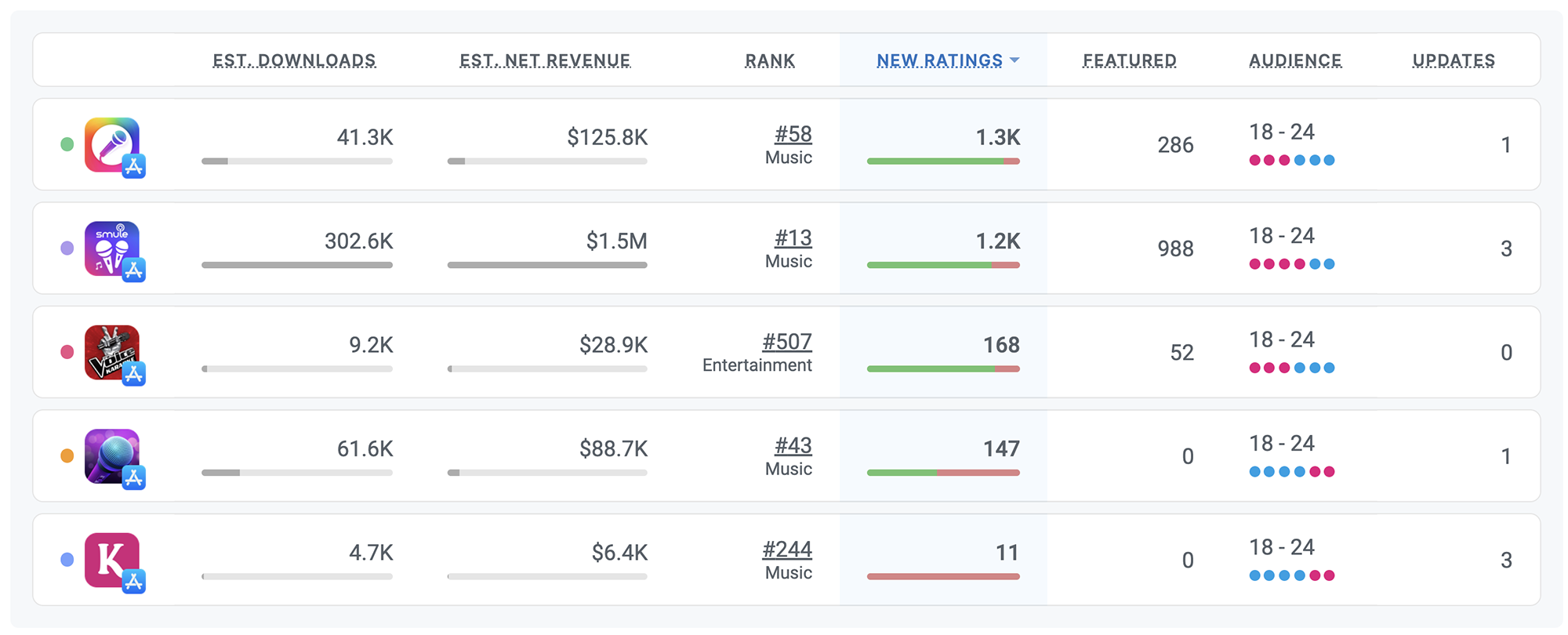Click the 41.3K downloads bar
This screenshot has width=1568, height=635.
tap(297, 161)
